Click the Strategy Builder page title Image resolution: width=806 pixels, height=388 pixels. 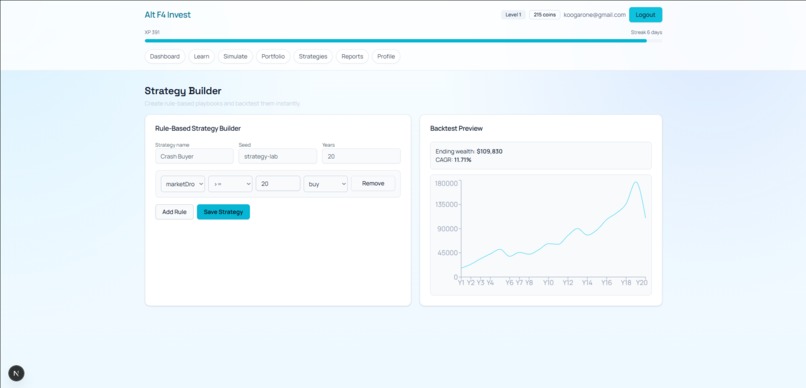tap(183, 91)
